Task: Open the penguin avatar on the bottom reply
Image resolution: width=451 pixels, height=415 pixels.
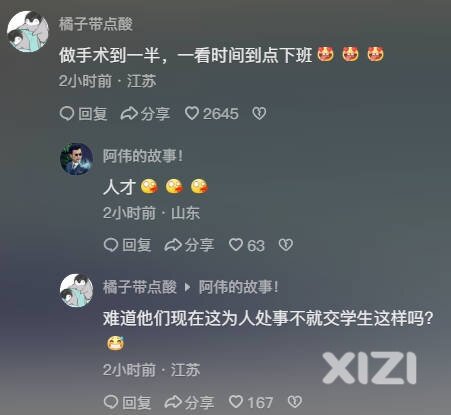Action: 76,290
